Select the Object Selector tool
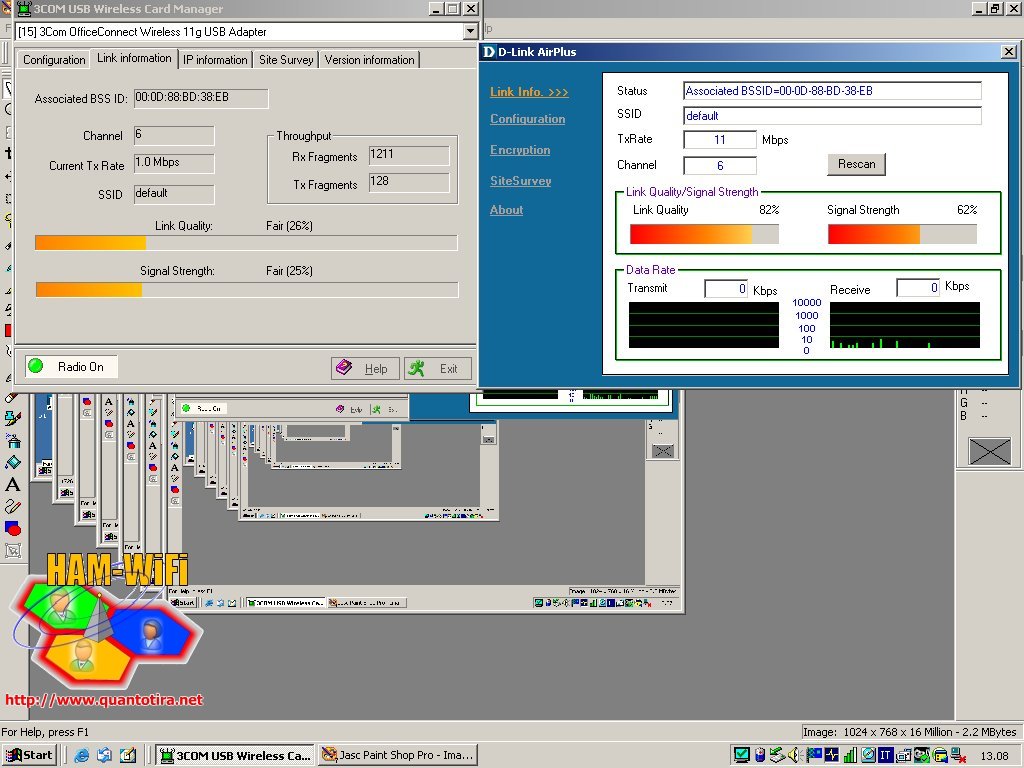The width and height of the screenshot is (1024, 768). click(x=13, y=551)
